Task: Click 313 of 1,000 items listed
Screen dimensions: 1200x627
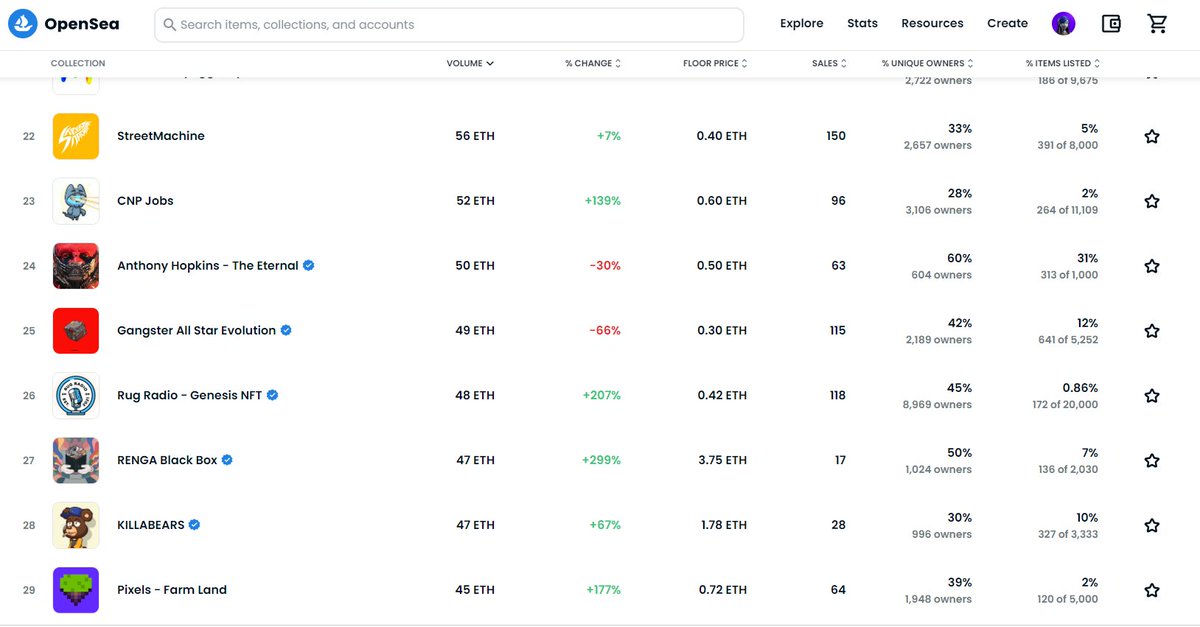Action: [1069, 275]
